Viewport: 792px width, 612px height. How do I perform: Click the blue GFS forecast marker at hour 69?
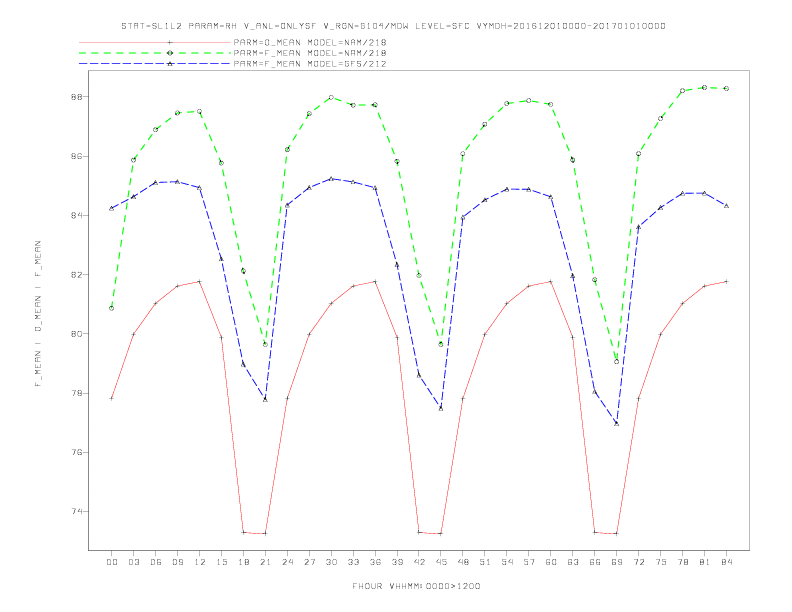[x=617, y=424]
